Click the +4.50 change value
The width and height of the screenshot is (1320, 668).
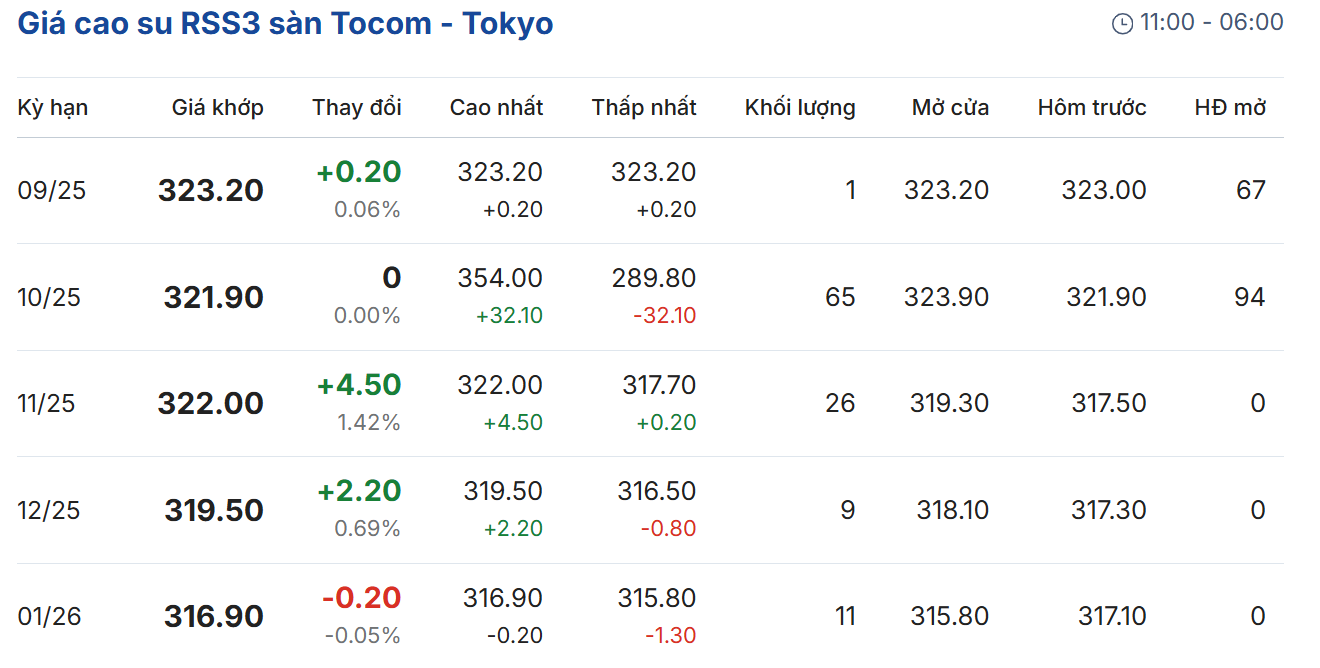pyautogui.click(x=359, y=385)
